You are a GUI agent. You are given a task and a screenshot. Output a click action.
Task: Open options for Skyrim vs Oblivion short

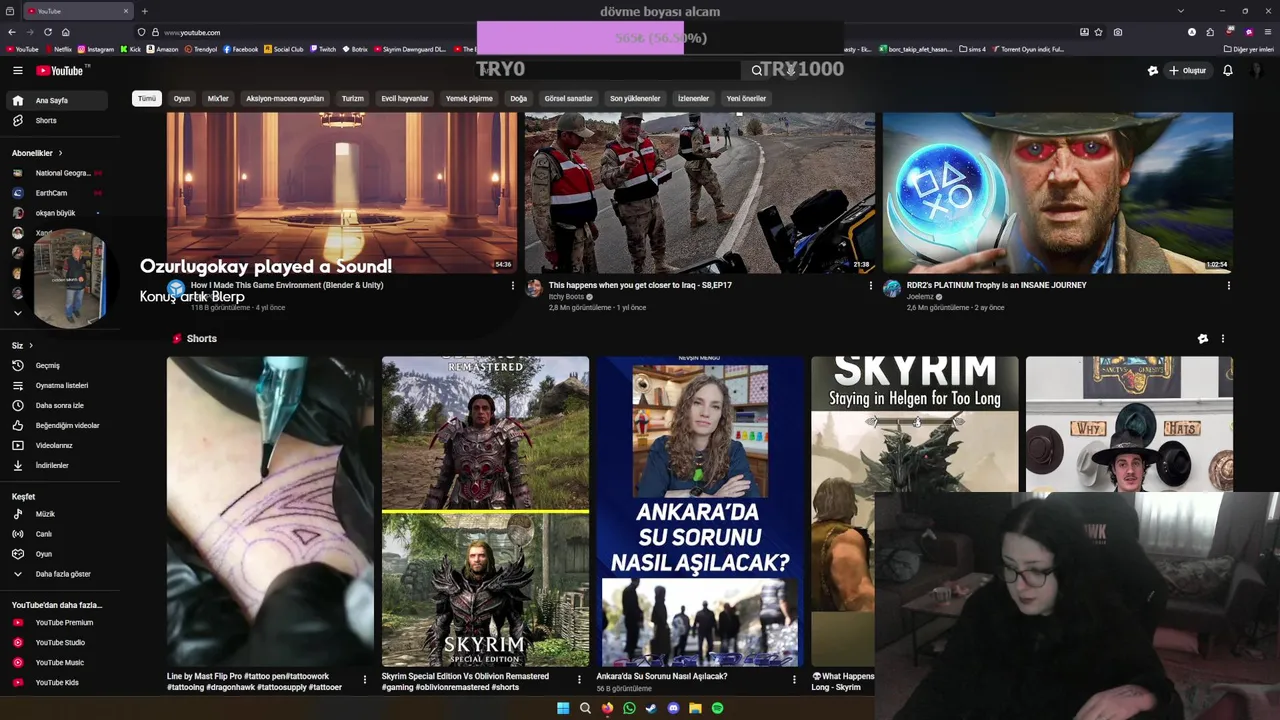(x=579, y=680)
